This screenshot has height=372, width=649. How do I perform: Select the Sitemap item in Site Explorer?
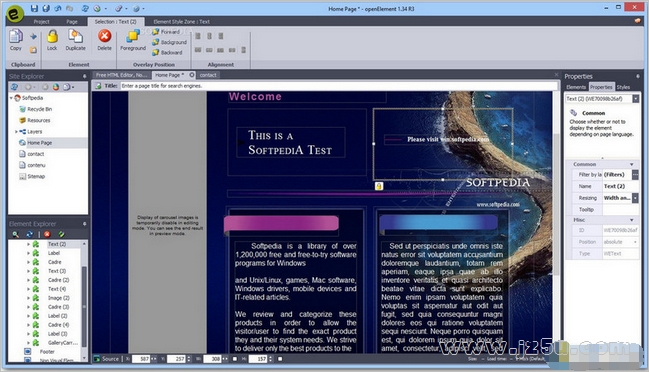(36, 176)
